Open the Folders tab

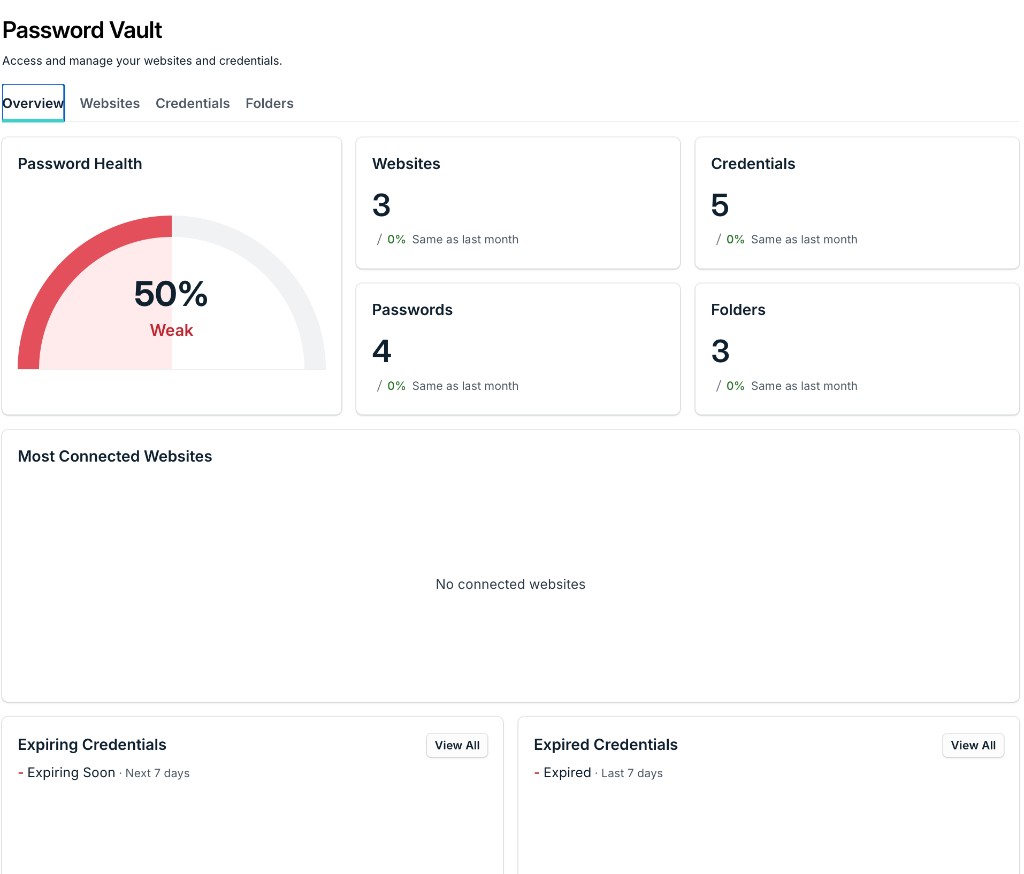(x=269, y=103)
